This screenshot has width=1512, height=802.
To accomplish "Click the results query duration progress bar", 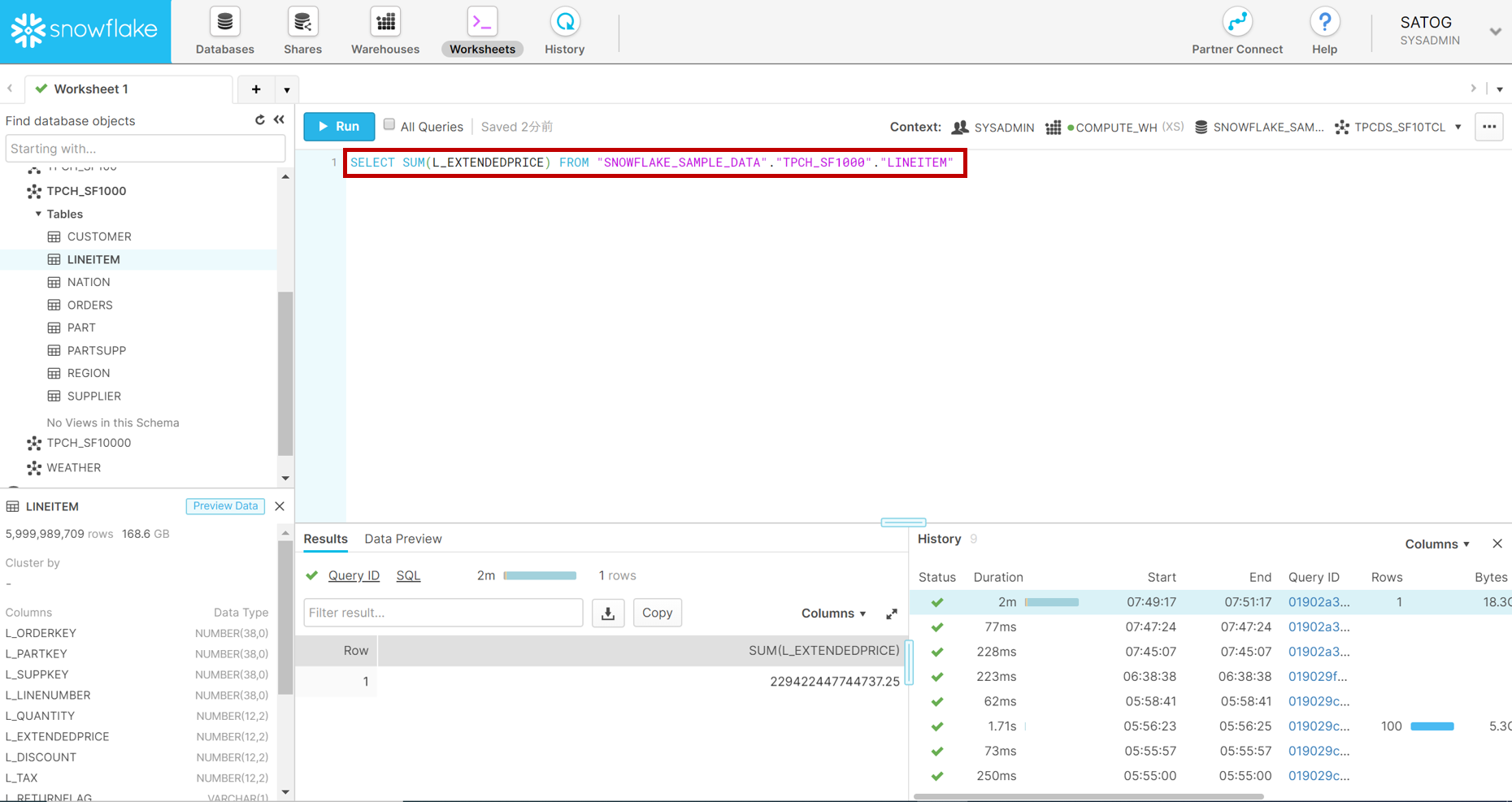I will pyautogui.click(x=540, y=575).
